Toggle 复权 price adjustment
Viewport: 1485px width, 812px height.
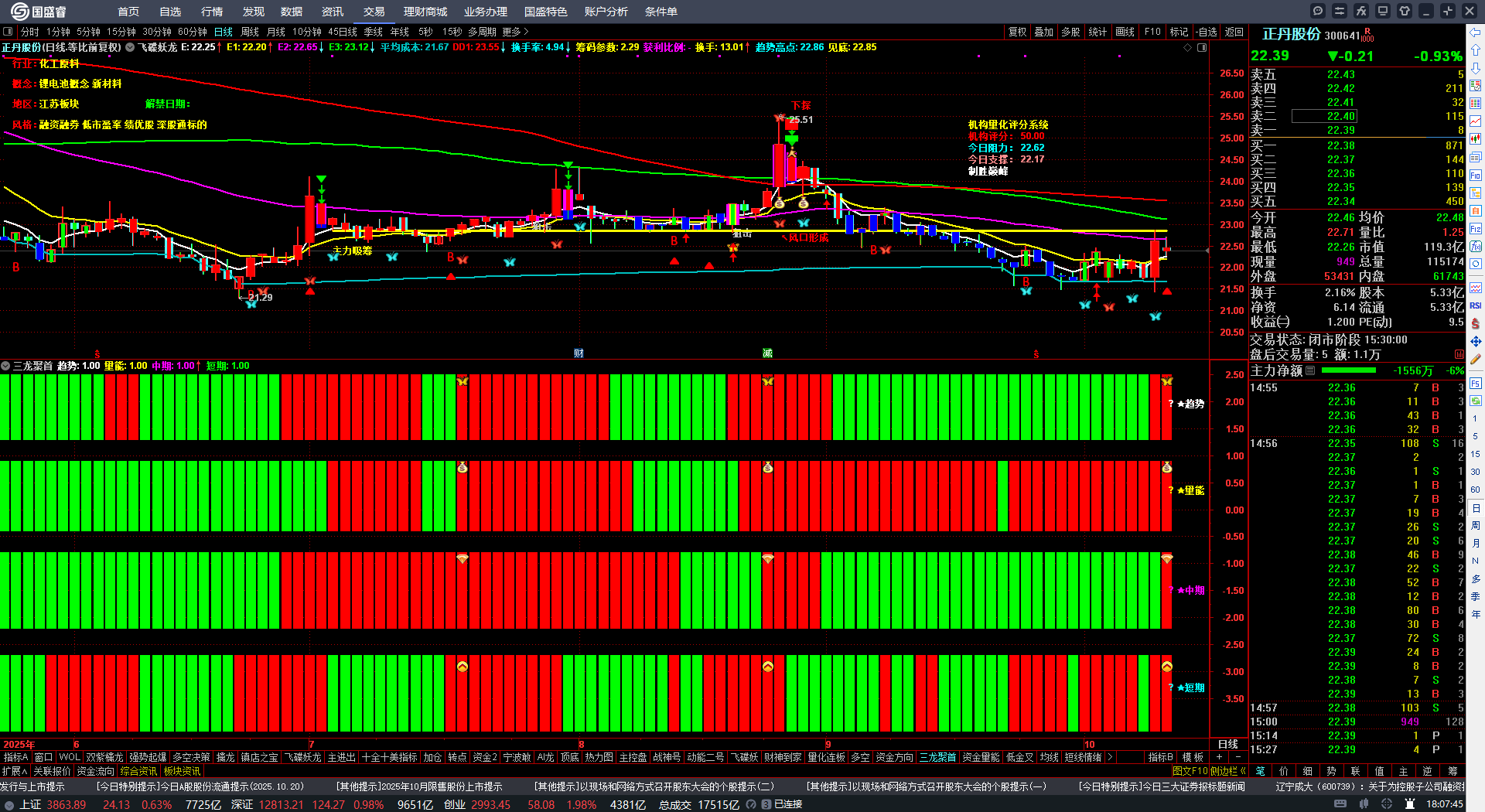point(1018,32)
